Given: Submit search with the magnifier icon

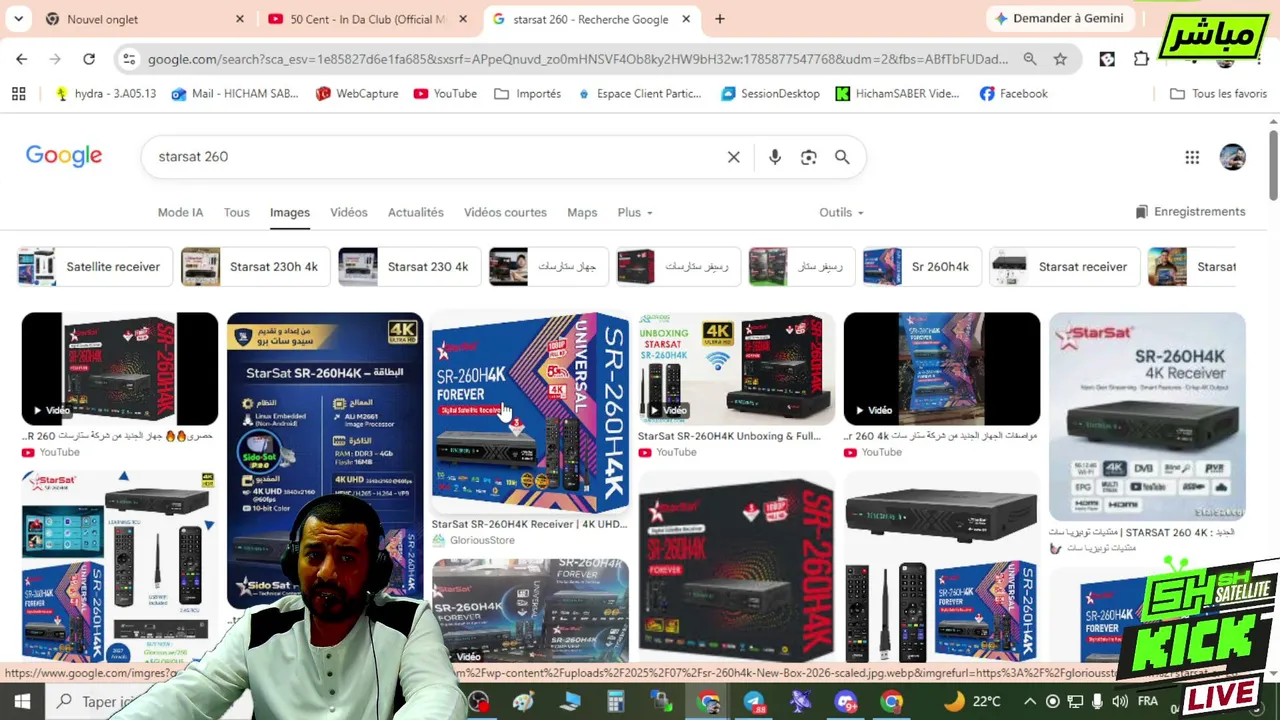Looking at the screenshot, I should pyautogui.click(x=842, y=157).
